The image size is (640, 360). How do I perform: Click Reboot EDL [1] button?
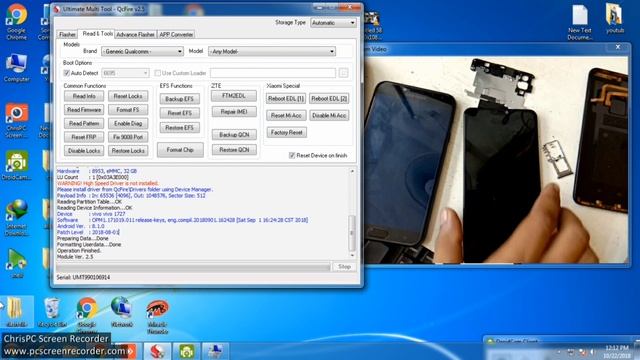coord(286,99)
